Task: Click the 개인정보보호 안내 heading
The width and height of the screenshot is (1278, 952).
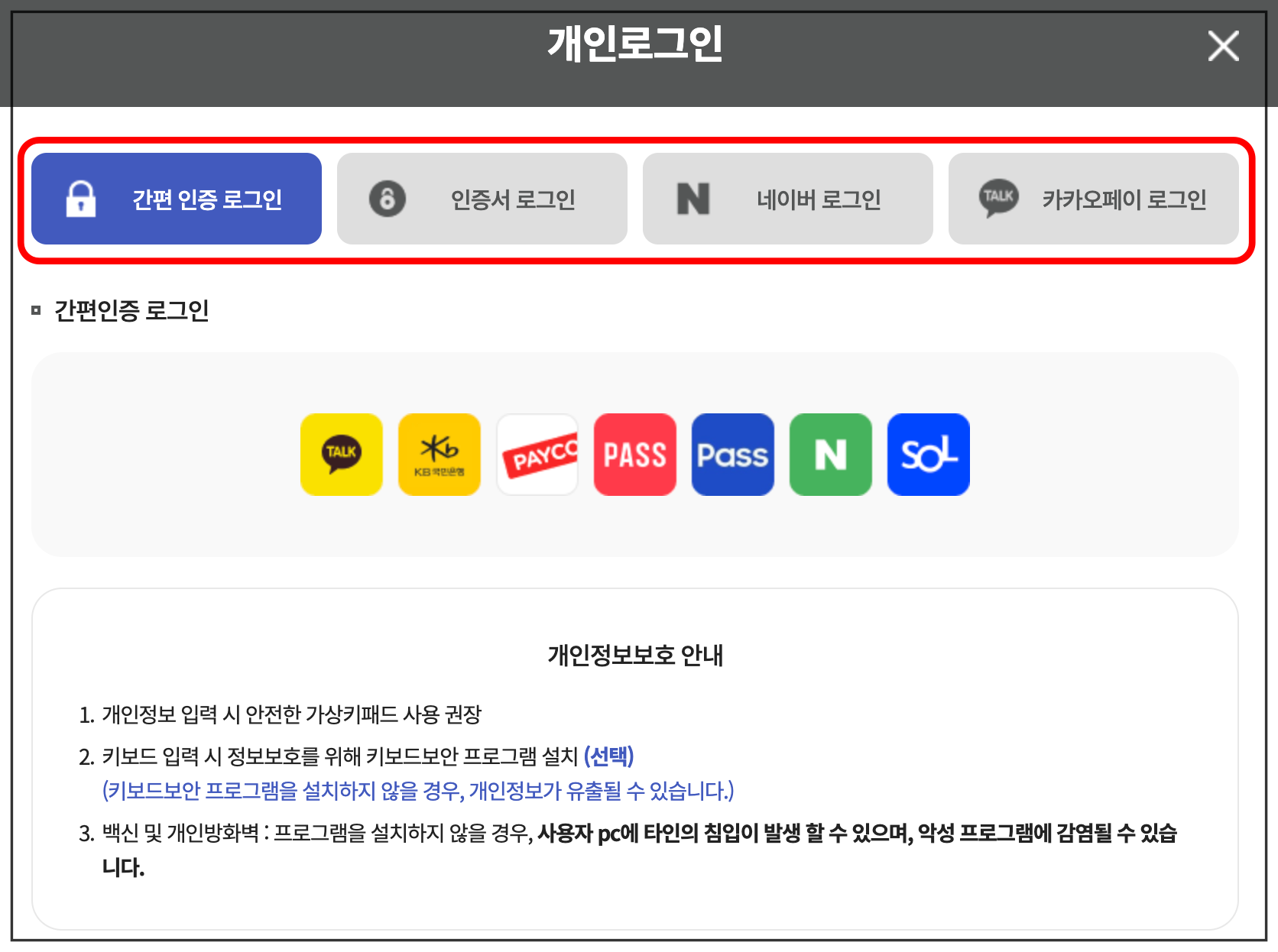Action: 635,655
